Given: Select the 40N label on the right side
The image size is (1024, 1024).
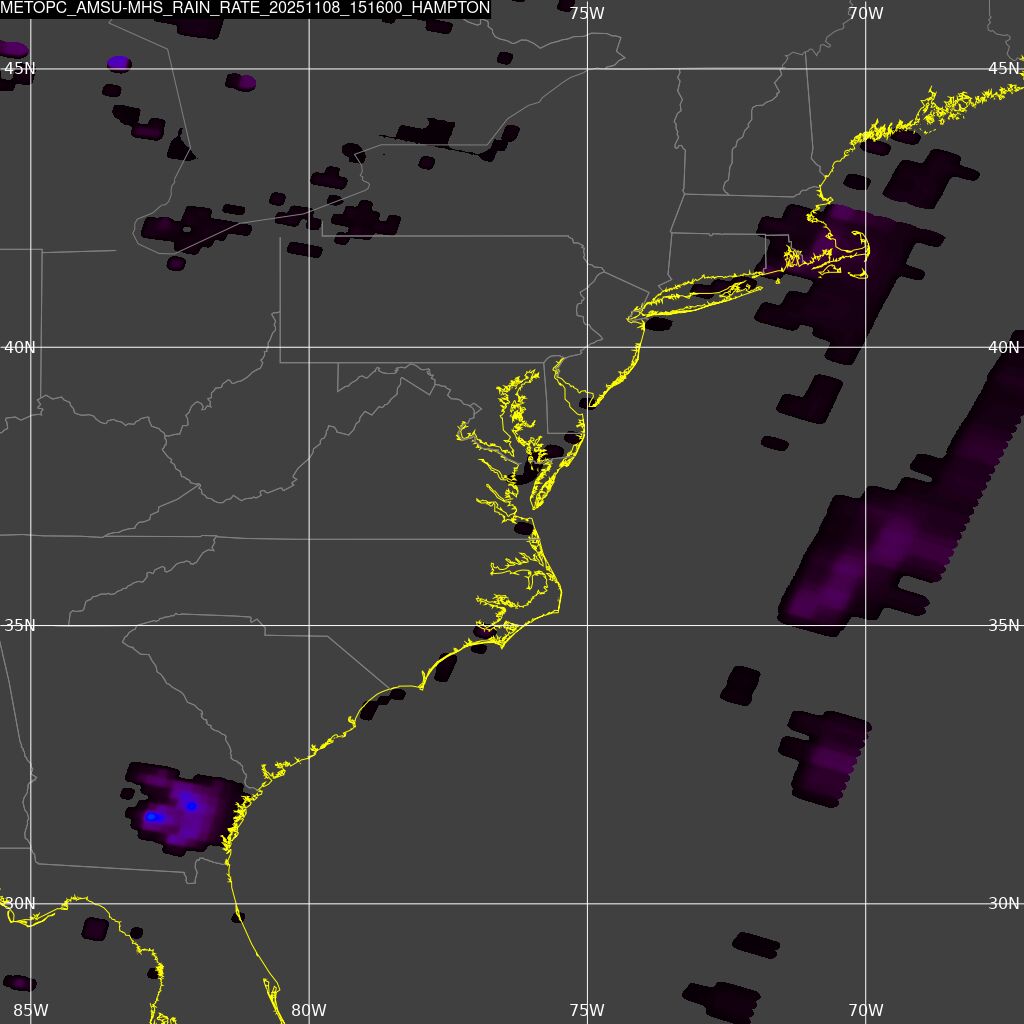Looking at the screenshot, I should pyautogui.click(x=1003, y=347).
